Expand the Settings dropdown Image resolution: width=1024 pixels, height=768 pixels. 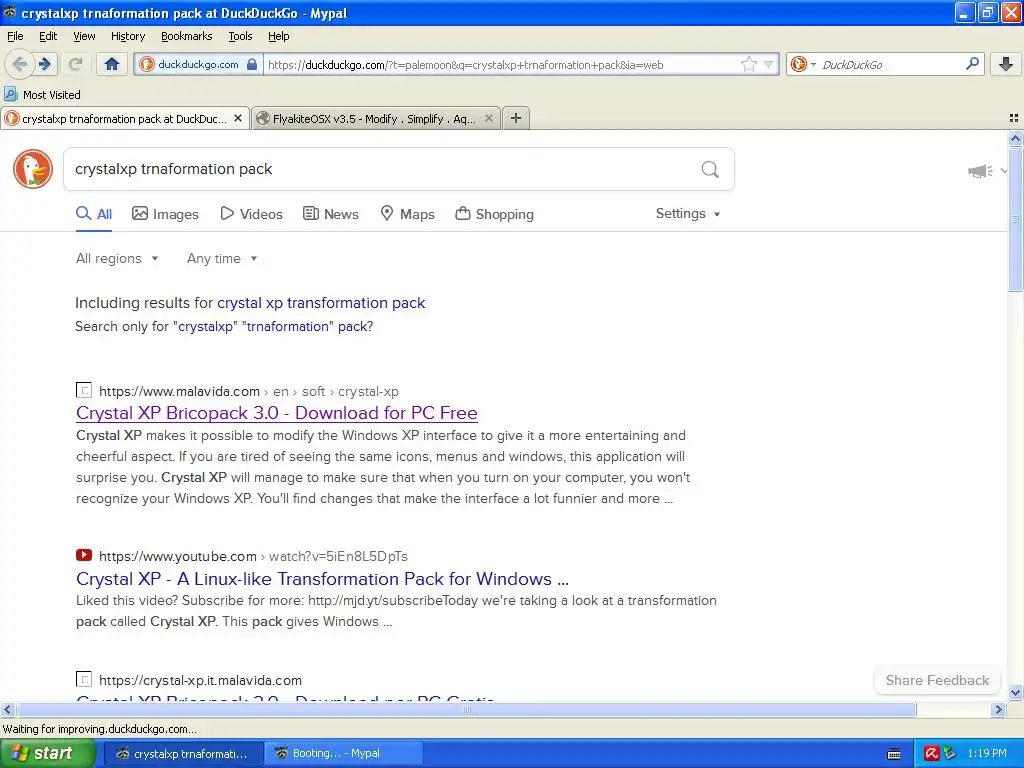688,214
